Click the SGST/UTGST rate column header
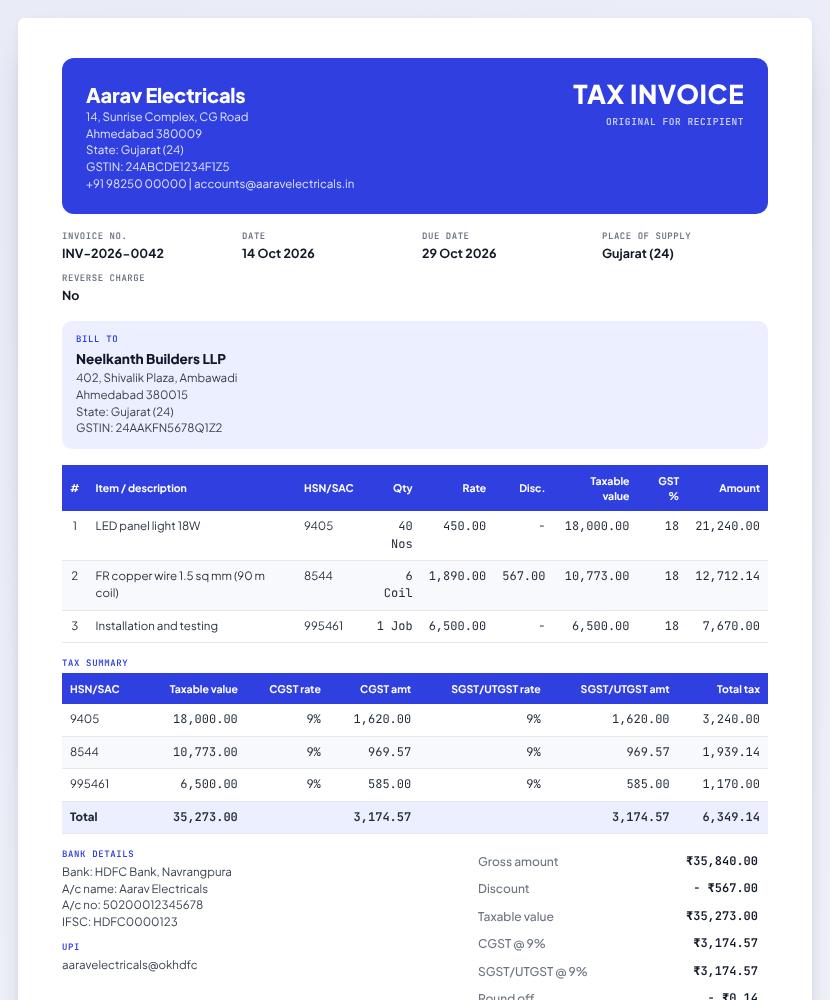This screenshot has width=830, height=1000. [496, 689]
